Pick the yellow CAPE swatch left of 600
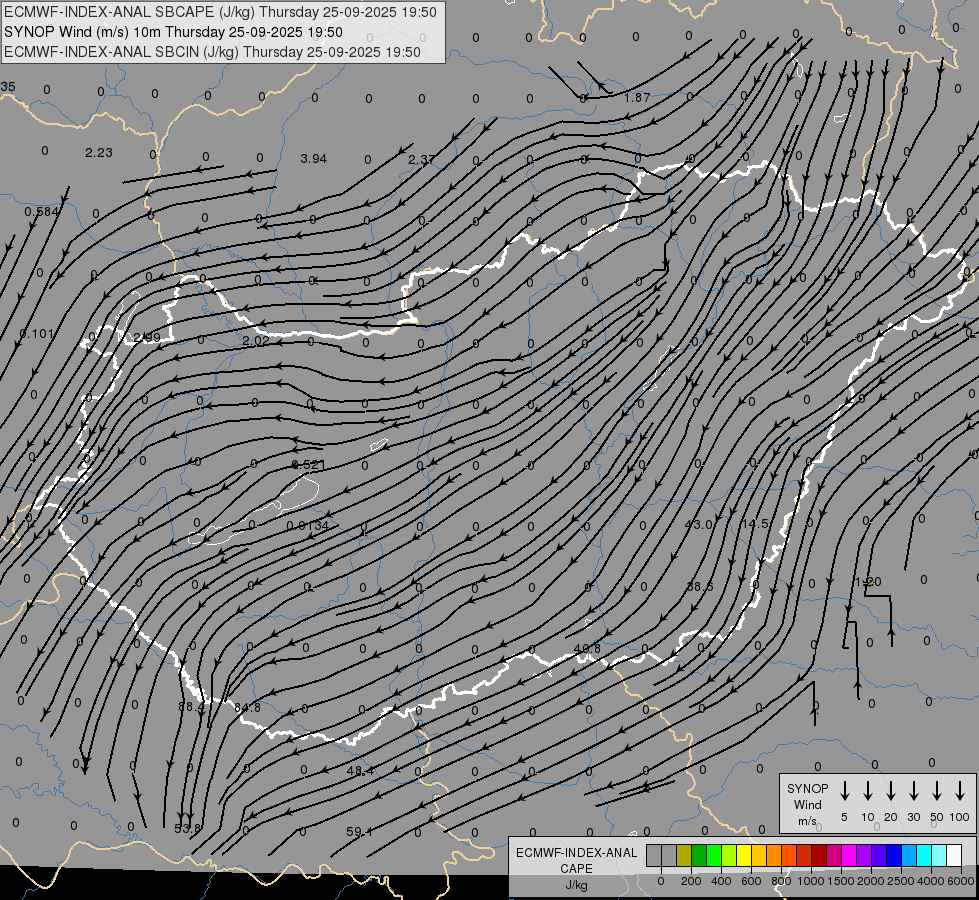Screen dimensions: 979x900 (744, 855)
